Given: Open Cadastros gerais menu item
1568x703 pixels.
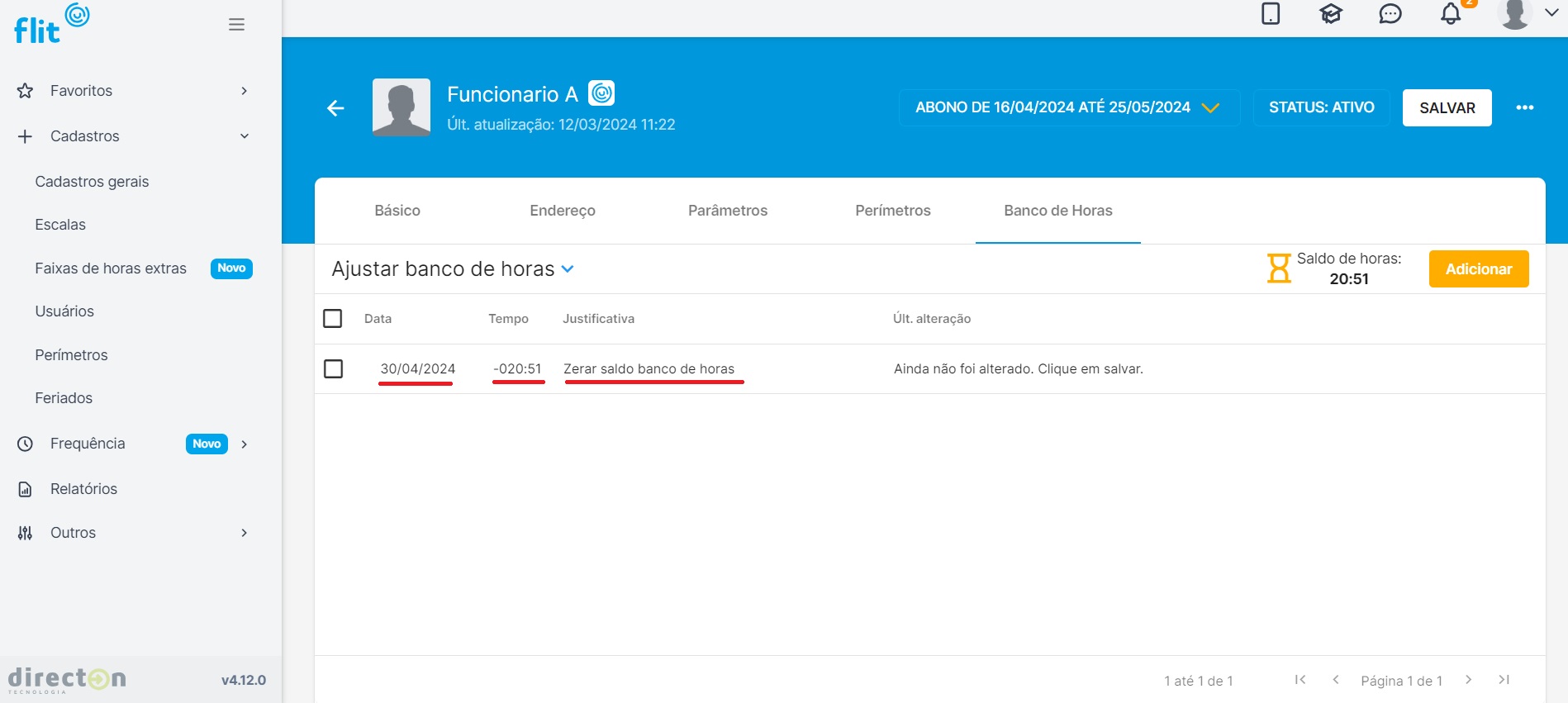Looking at the screenshot, I should (x=92, y=182).
